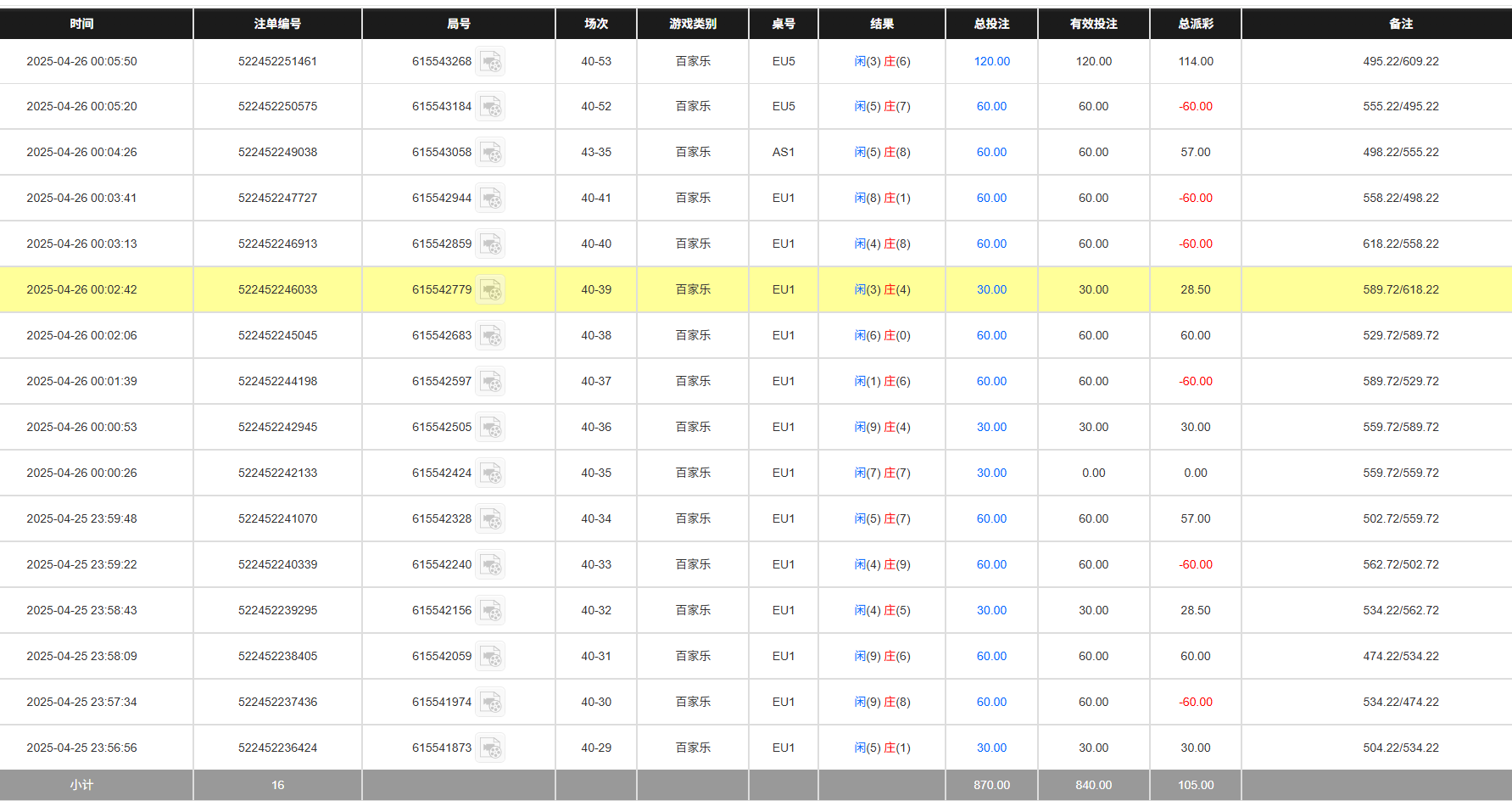1512x801 pixels.
Task: Click the replay icon beside 615541873
Action: 491,748
